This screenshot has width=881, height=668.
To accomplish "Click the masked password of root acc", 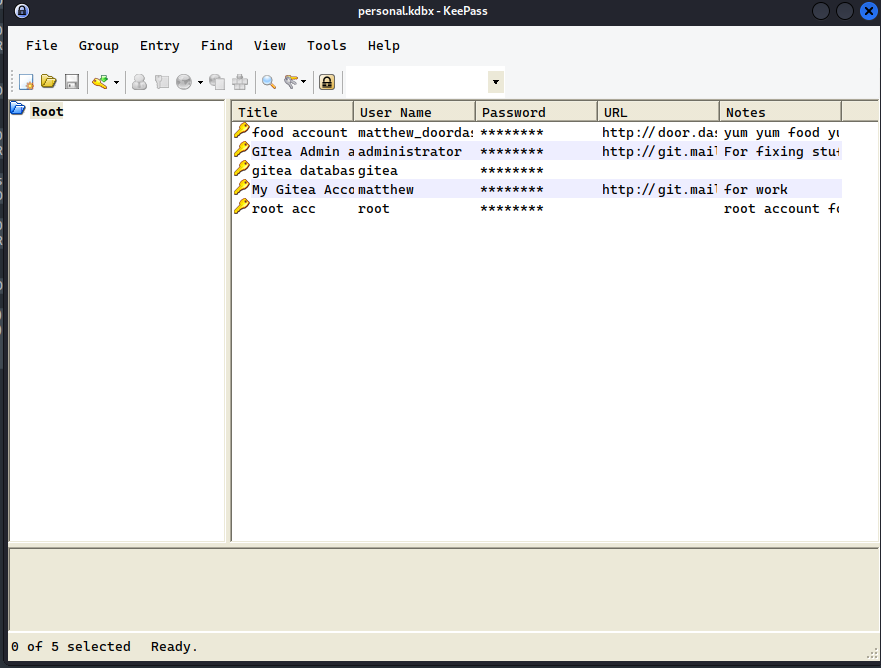I will pyautogui.click(x=512, y=209).
